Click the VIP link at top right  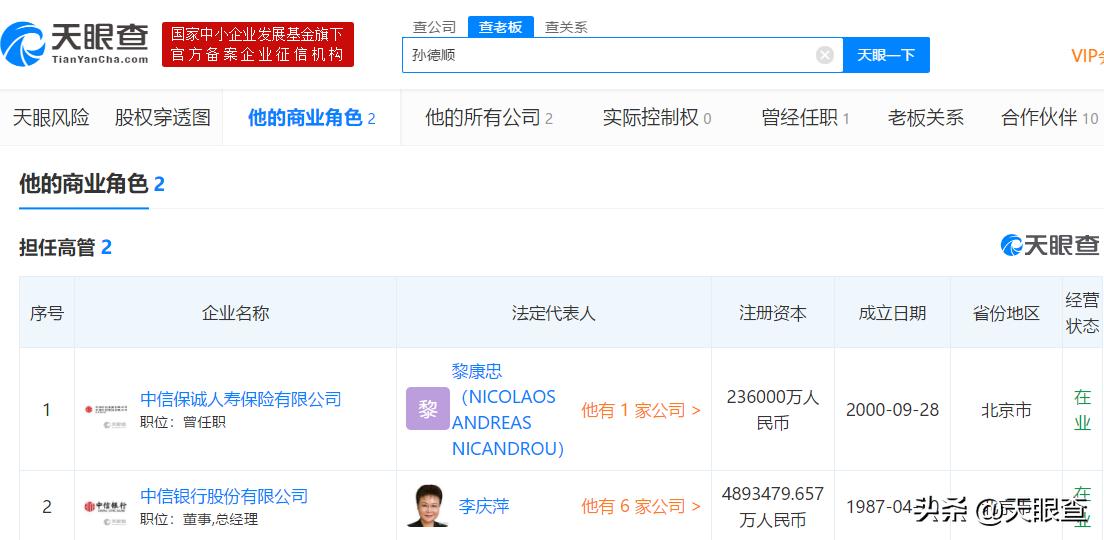(x=1086, y=56)
